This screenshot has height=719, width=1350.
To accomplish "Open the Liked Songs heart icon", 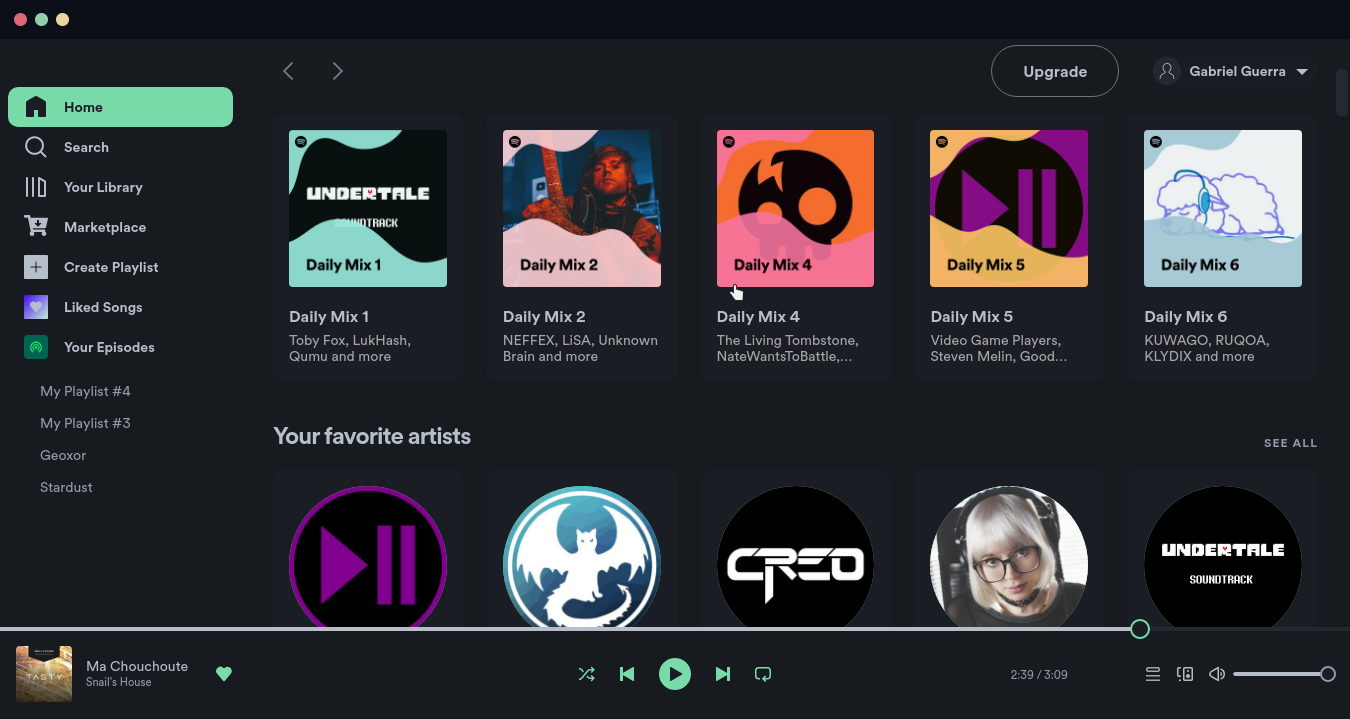I will [x=36, y=307].
